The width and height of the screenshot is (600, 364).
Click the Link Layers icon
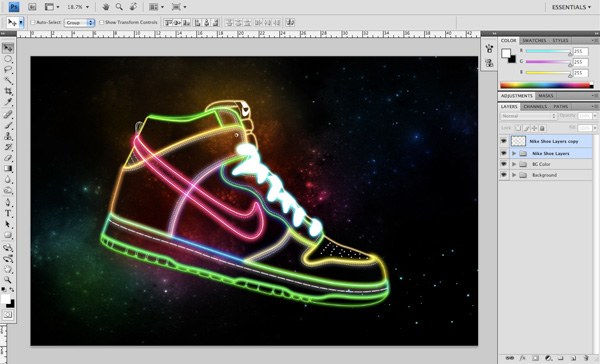click(510, 358)
